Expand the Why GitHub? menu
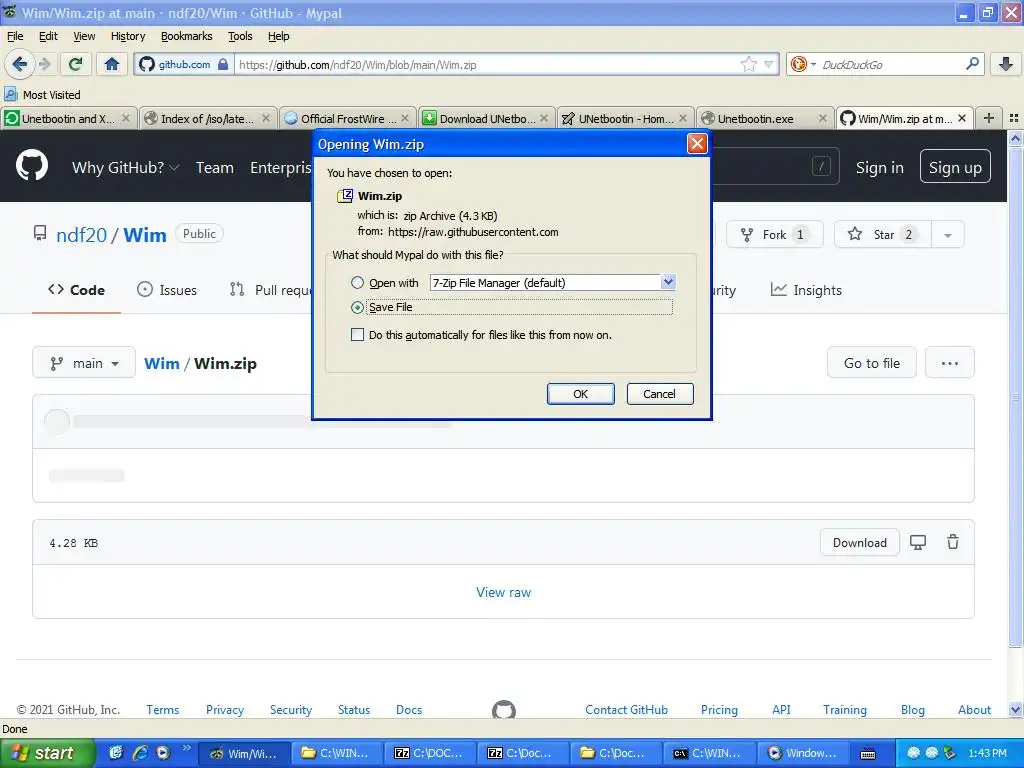 tap(125, 167)
